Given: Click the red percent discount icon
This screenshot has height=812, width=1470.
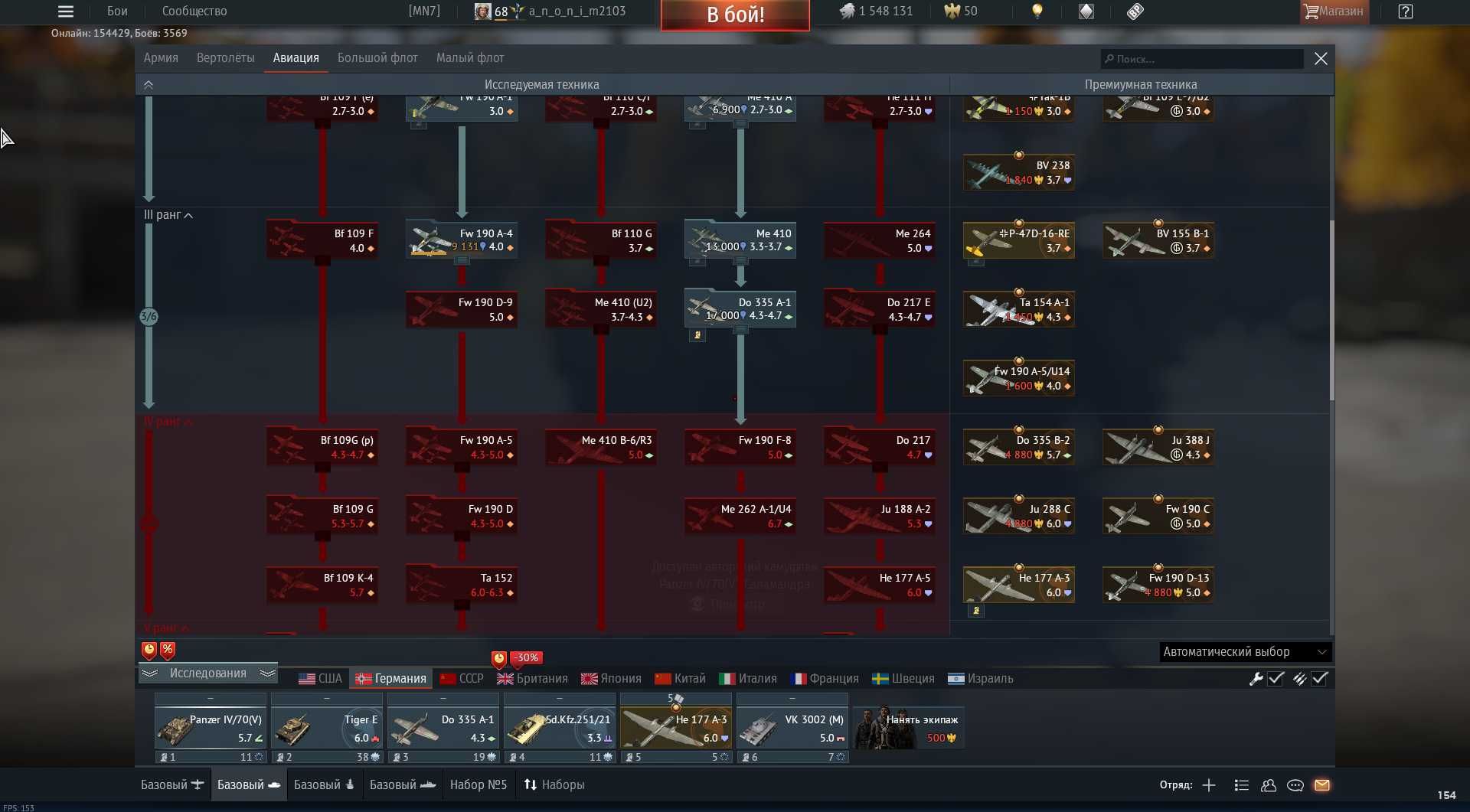Looking at the screenshot, I should [168, 651].
